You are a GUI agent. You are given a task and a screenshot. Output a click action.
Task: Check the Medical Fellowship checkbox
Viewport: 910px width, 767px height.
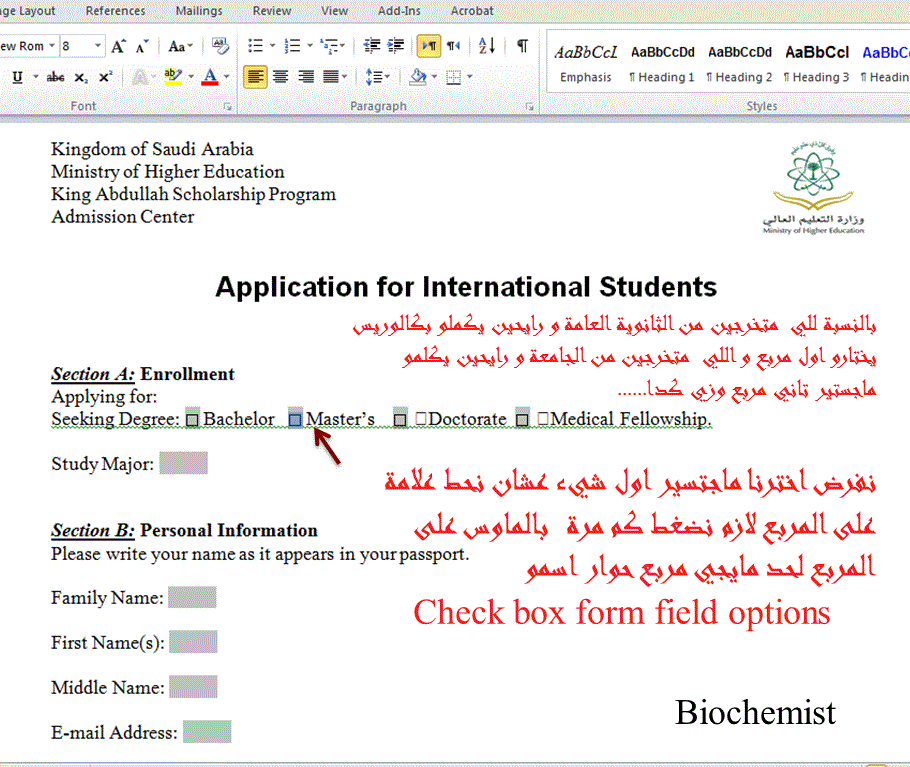[x=522, y=420]
